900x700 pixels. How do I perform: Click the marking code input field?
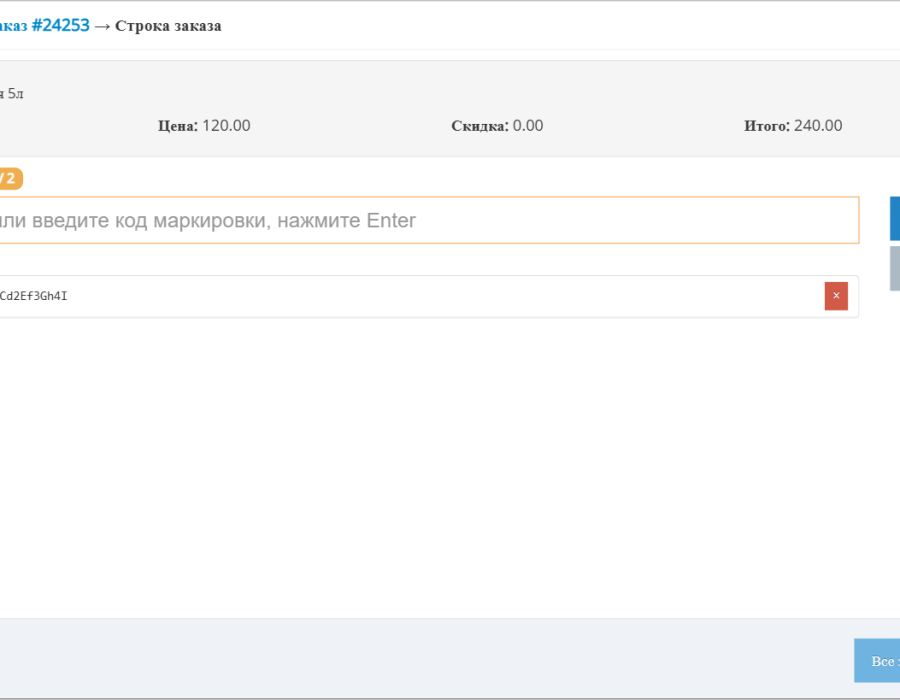[429, 220]
